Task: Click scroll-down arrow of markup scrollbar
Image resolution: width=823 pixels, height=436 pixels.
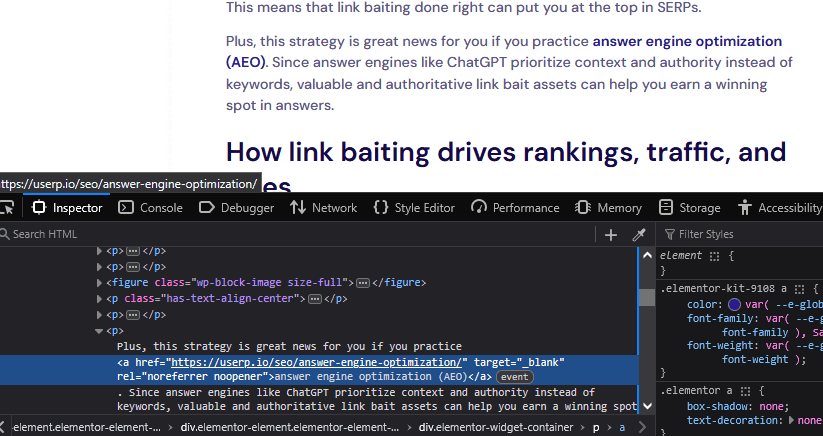Action: coord(646,407)
